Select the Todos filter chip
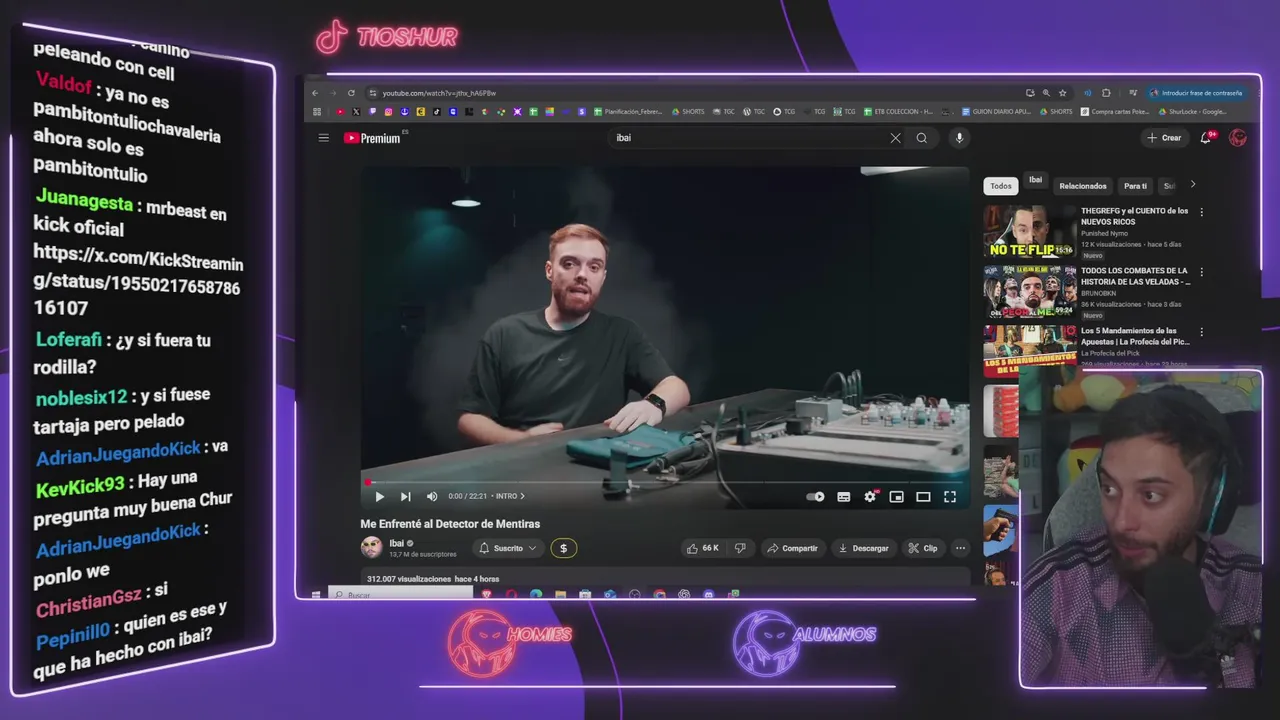 pyautogui.click(x=1001, y=186)
